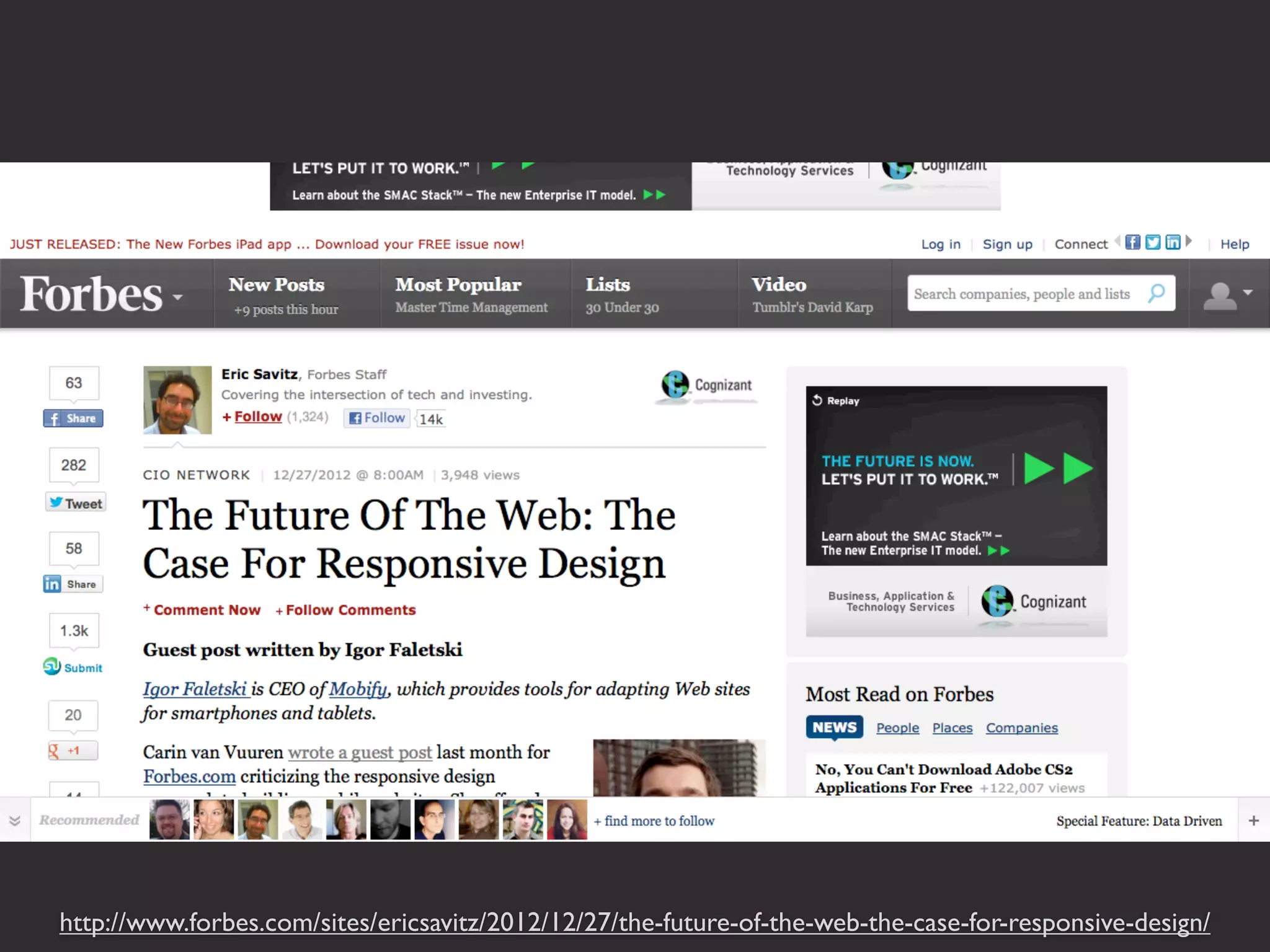Click the right arrow after Connect icons

(x=1188, y=241)
